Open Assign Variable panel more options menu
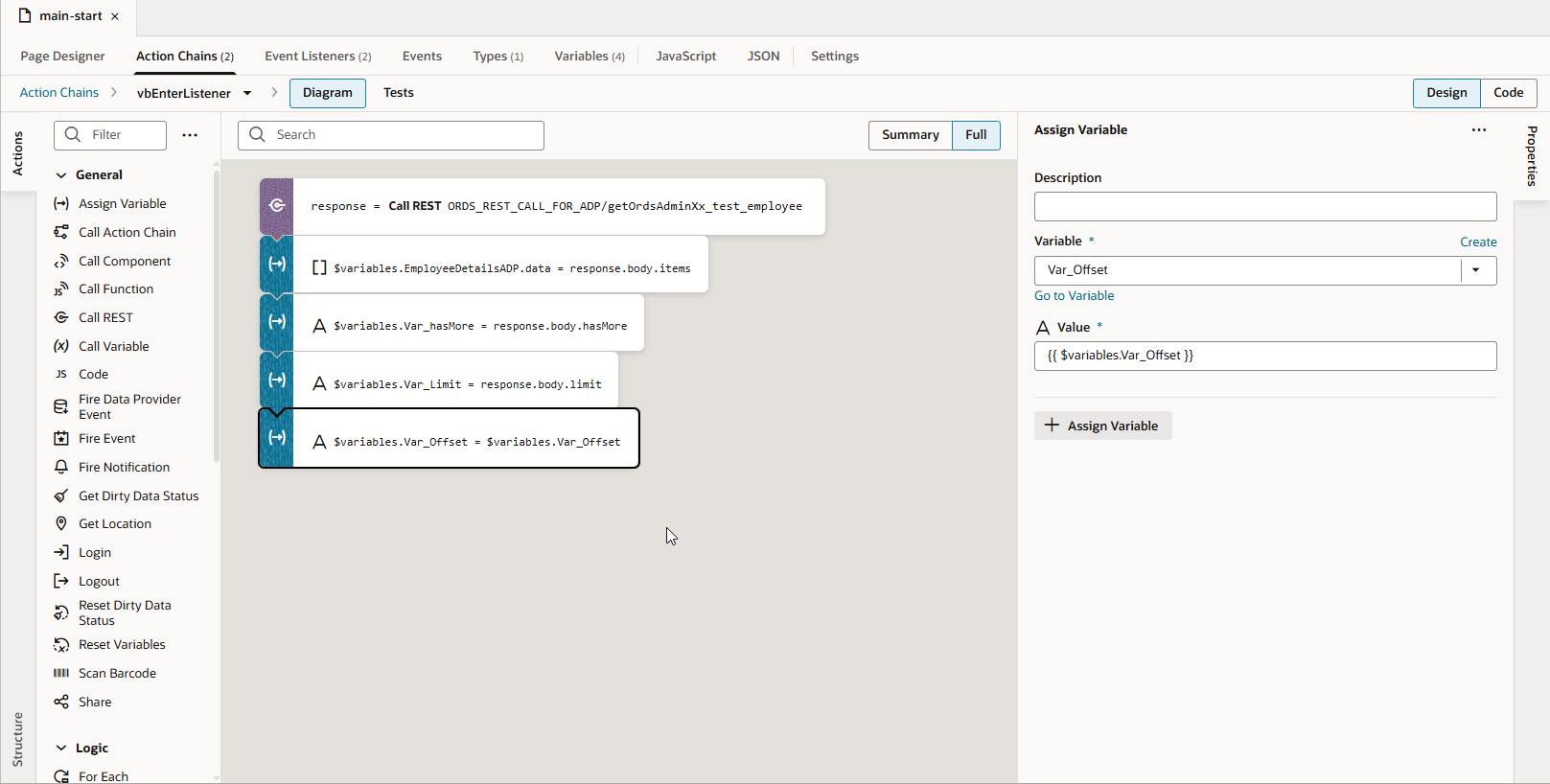 tap(1479, 130)
